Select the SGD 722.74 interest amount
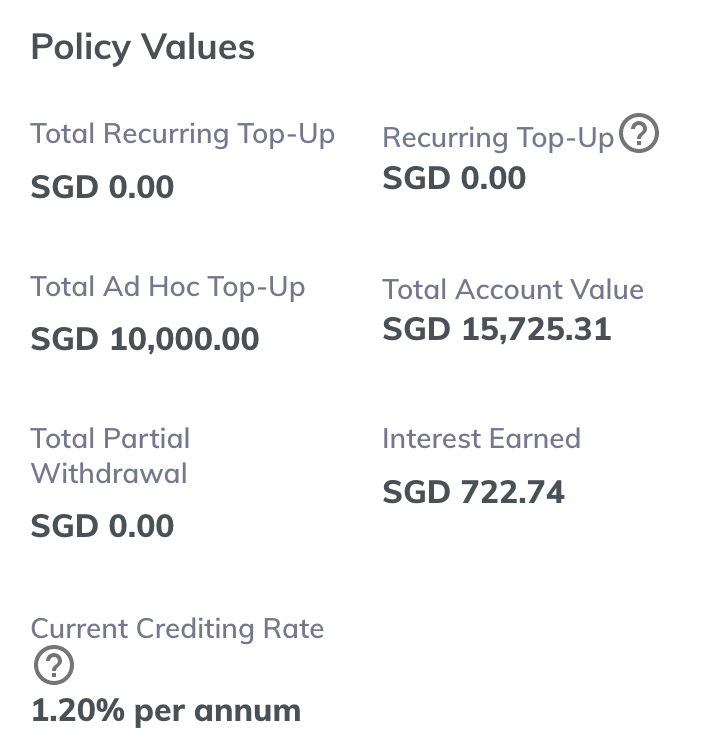The image size is (714, 740). pyautogui.click(x=473, y=492)
